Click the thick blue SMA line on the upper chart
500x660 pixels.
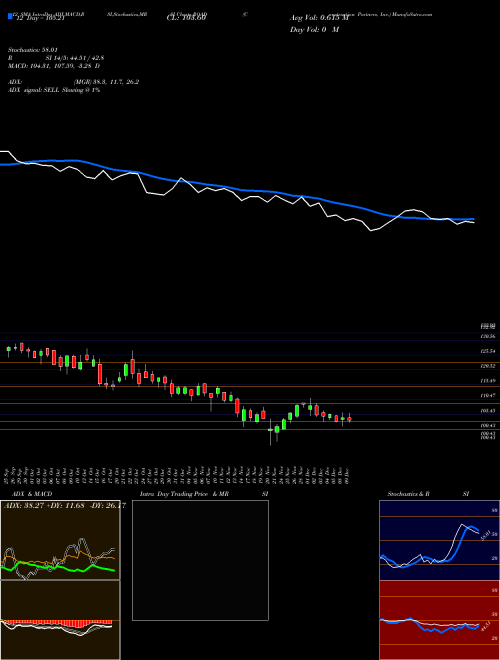236,188
